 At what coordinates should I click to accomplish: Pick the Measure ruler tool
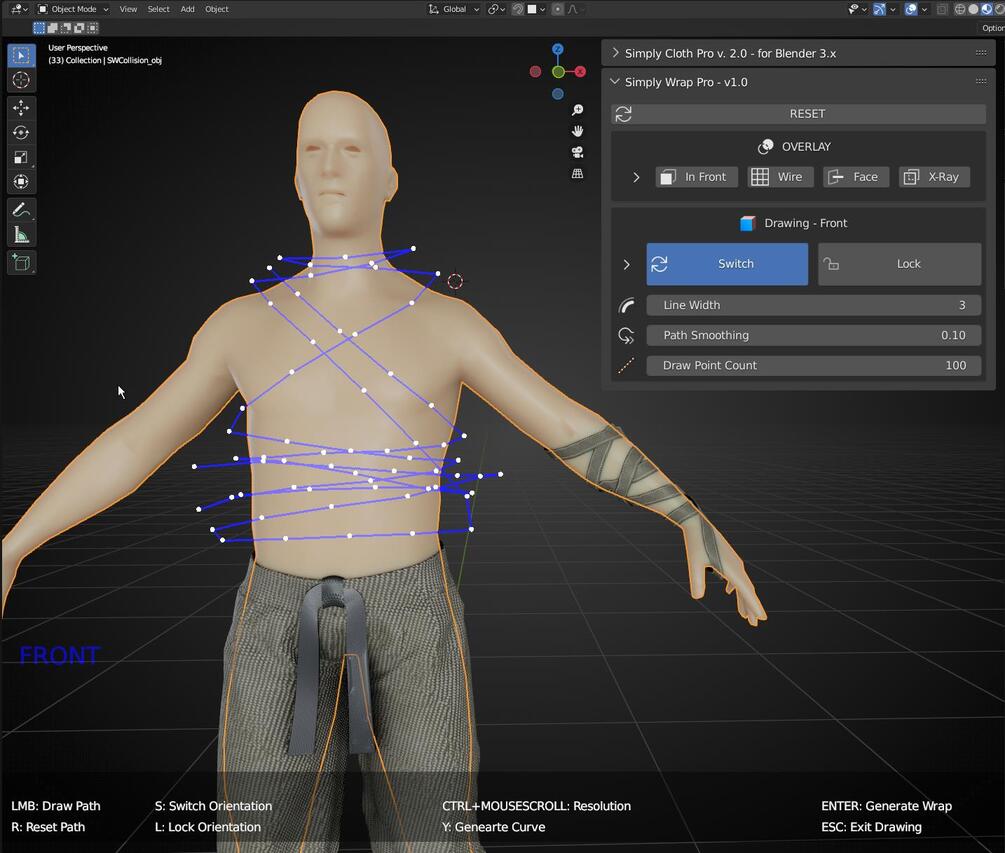(x=21, y=235)
